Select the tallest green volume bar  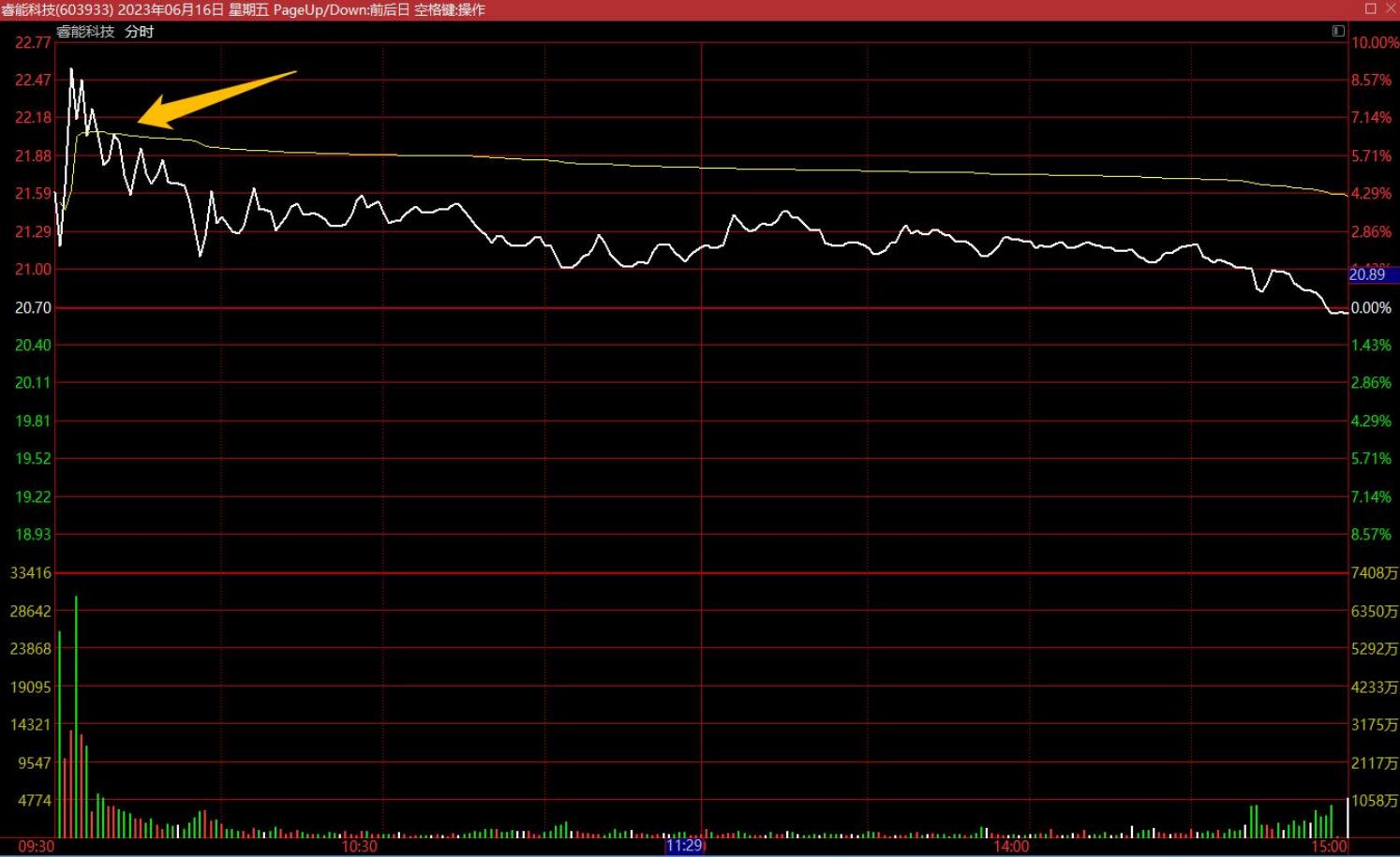tap(76, 717)
